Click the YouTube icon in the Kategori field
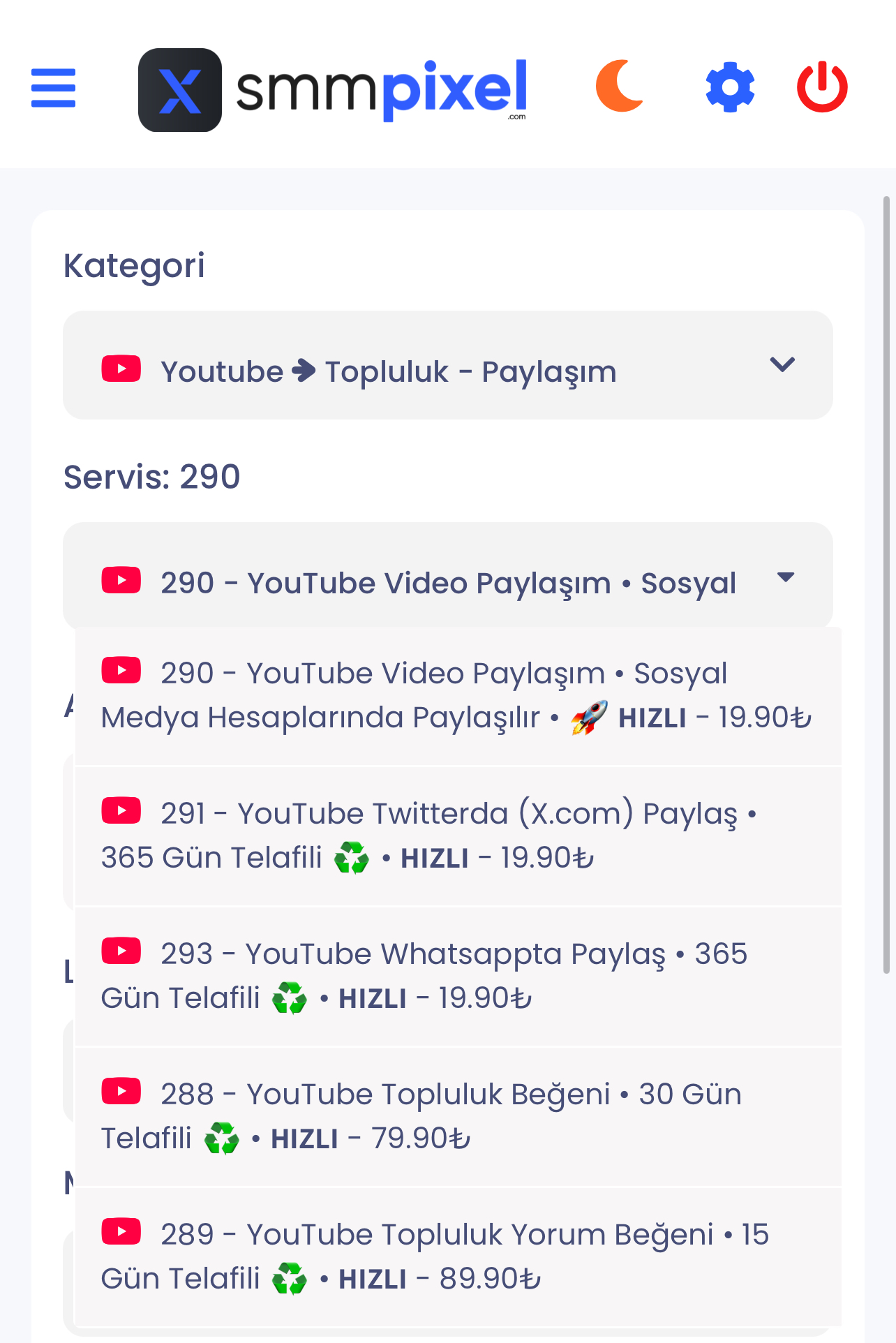 point(121,369)
